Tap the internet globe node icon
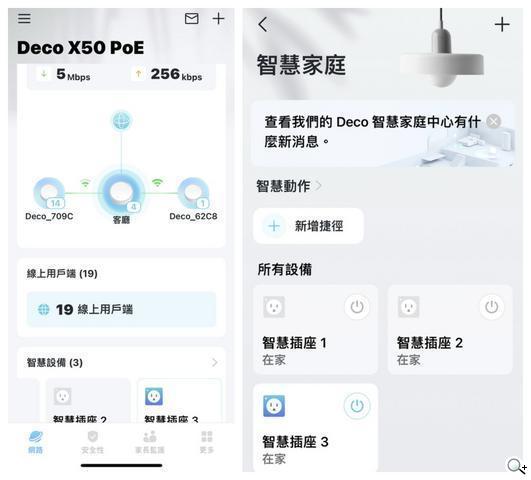The width and height of the screenshot is (531, 480). 122,120
